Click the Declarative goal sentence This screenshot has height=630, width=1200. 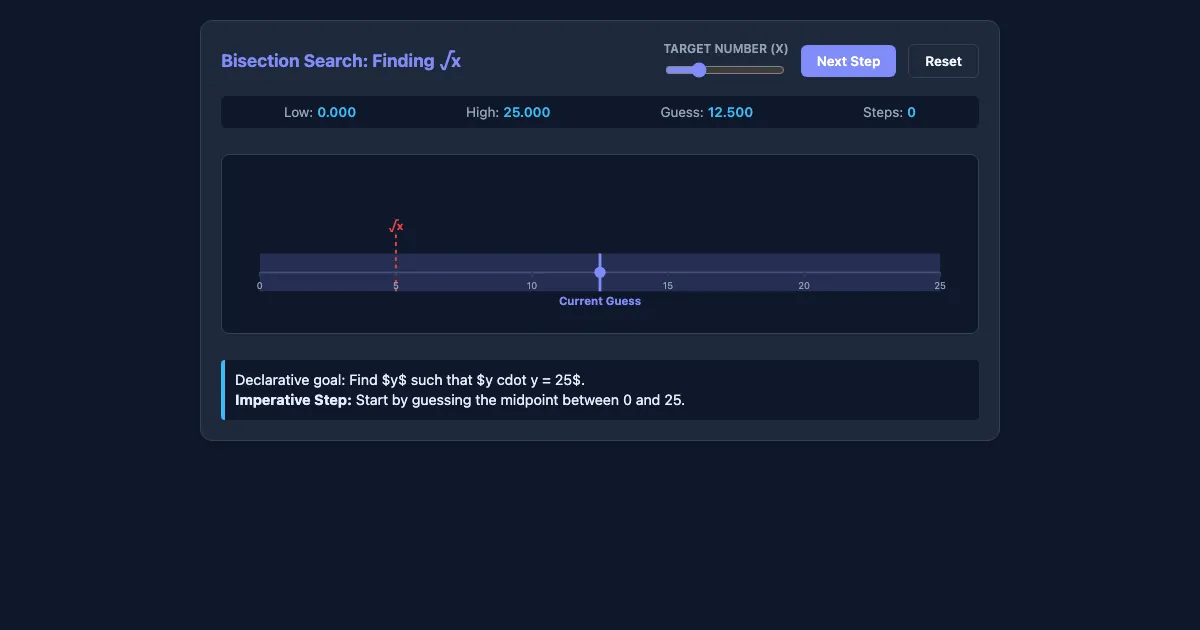coord(410,380)
